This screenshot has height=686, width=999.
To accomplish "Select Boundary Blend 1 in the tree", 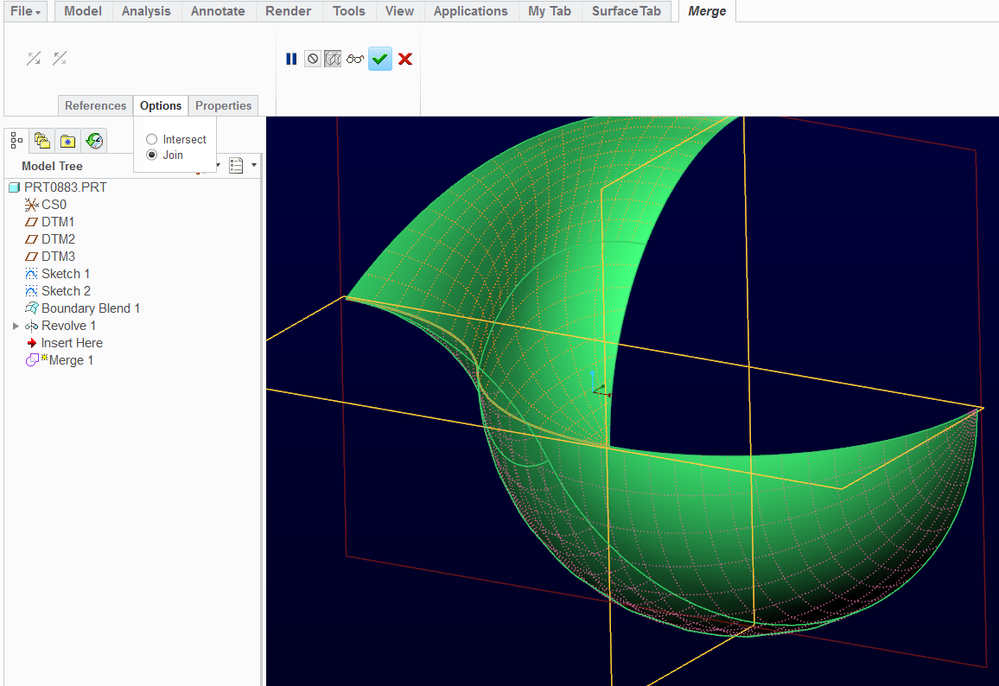I will (90, 308).
